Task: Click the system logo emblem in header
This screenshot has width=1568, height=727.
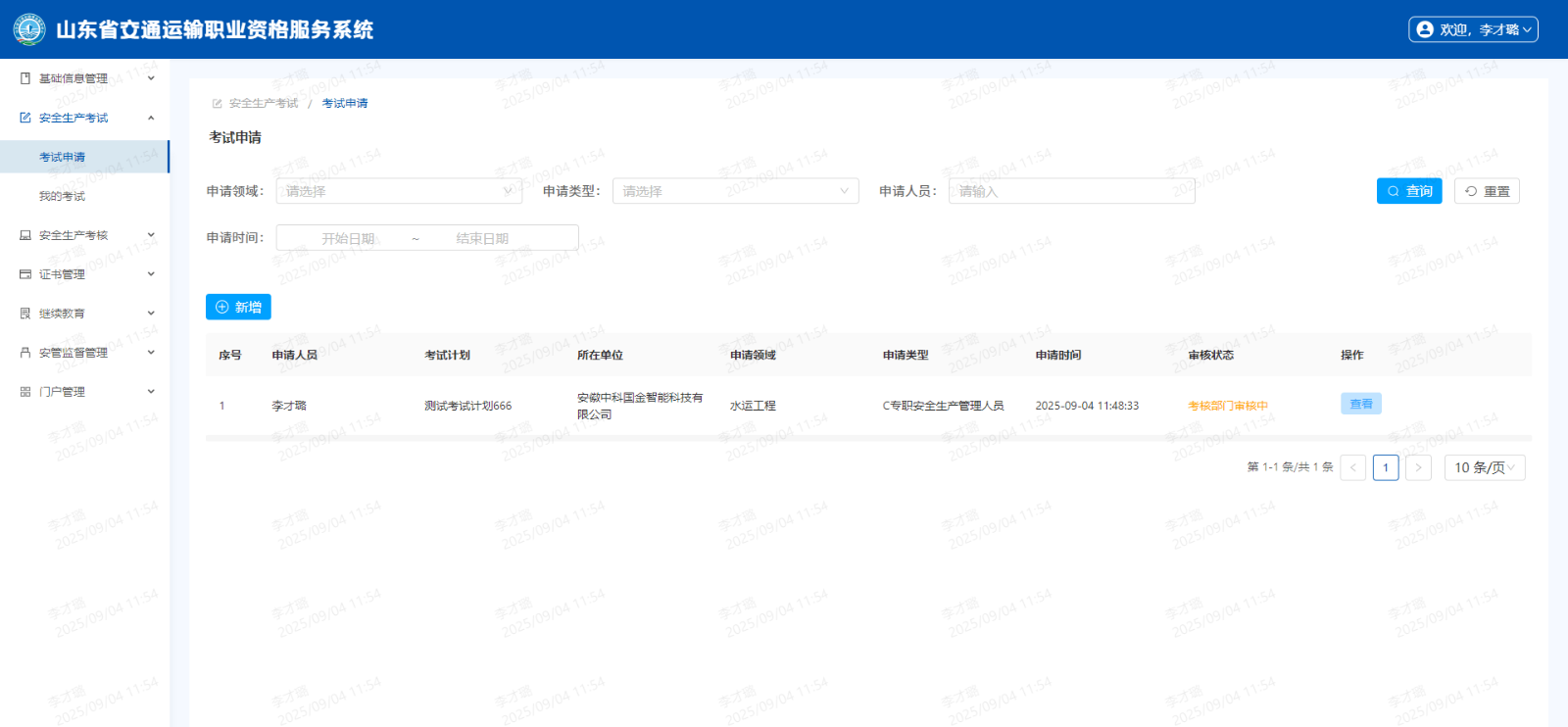Action: pos(29,29)
